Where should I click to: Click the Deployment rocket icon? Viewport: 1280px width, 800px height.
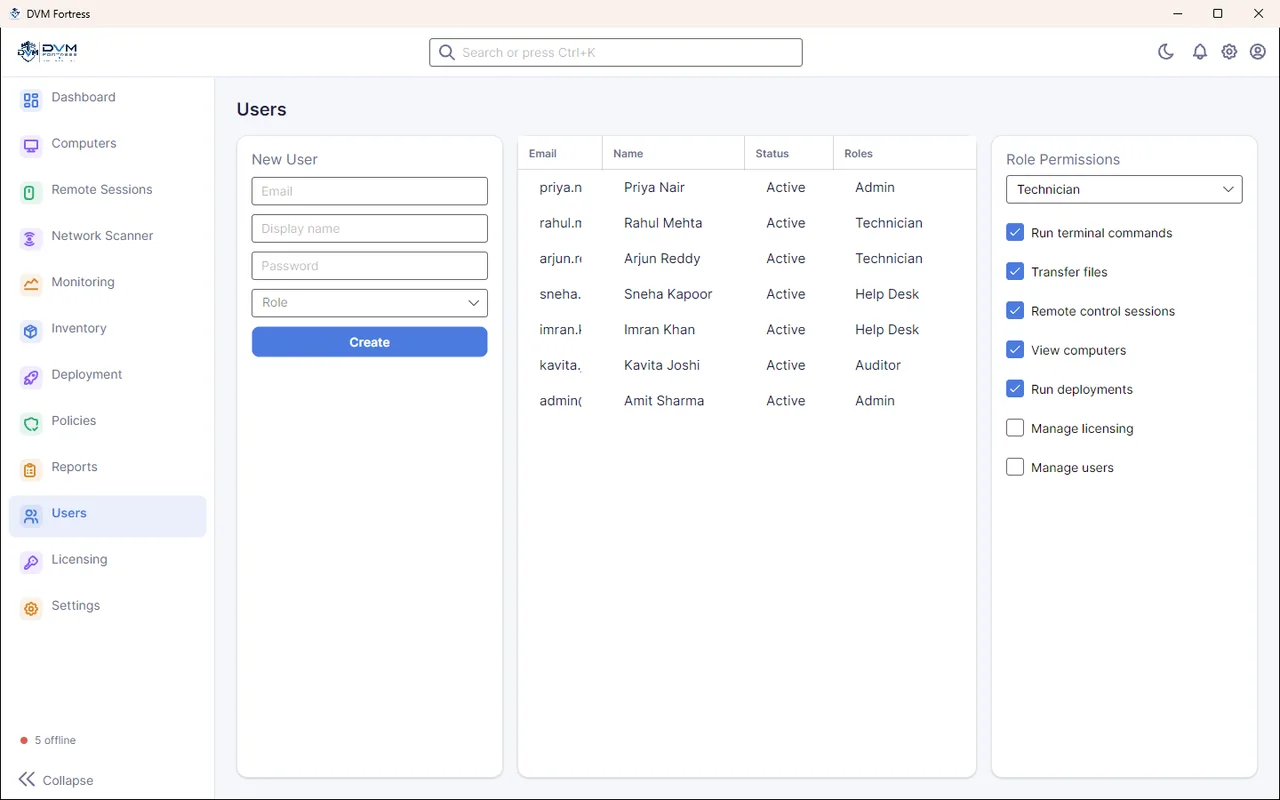pyautogui.click(x=31, y=377)
